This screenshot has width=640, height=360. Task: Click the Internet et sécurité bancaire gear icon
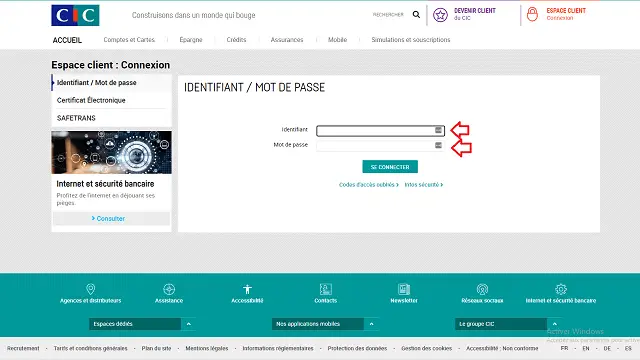pyautogui.click(x=561, y=289)
